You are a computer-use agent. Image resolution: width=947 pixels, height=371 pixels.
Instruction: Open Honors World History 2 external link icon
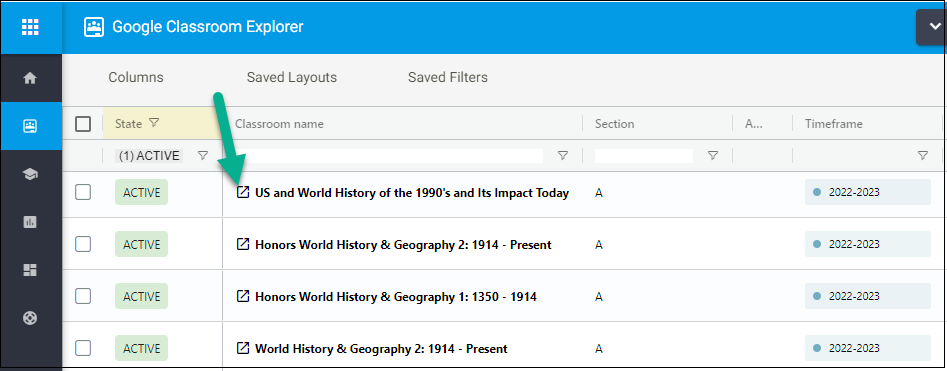coord(242,245)
